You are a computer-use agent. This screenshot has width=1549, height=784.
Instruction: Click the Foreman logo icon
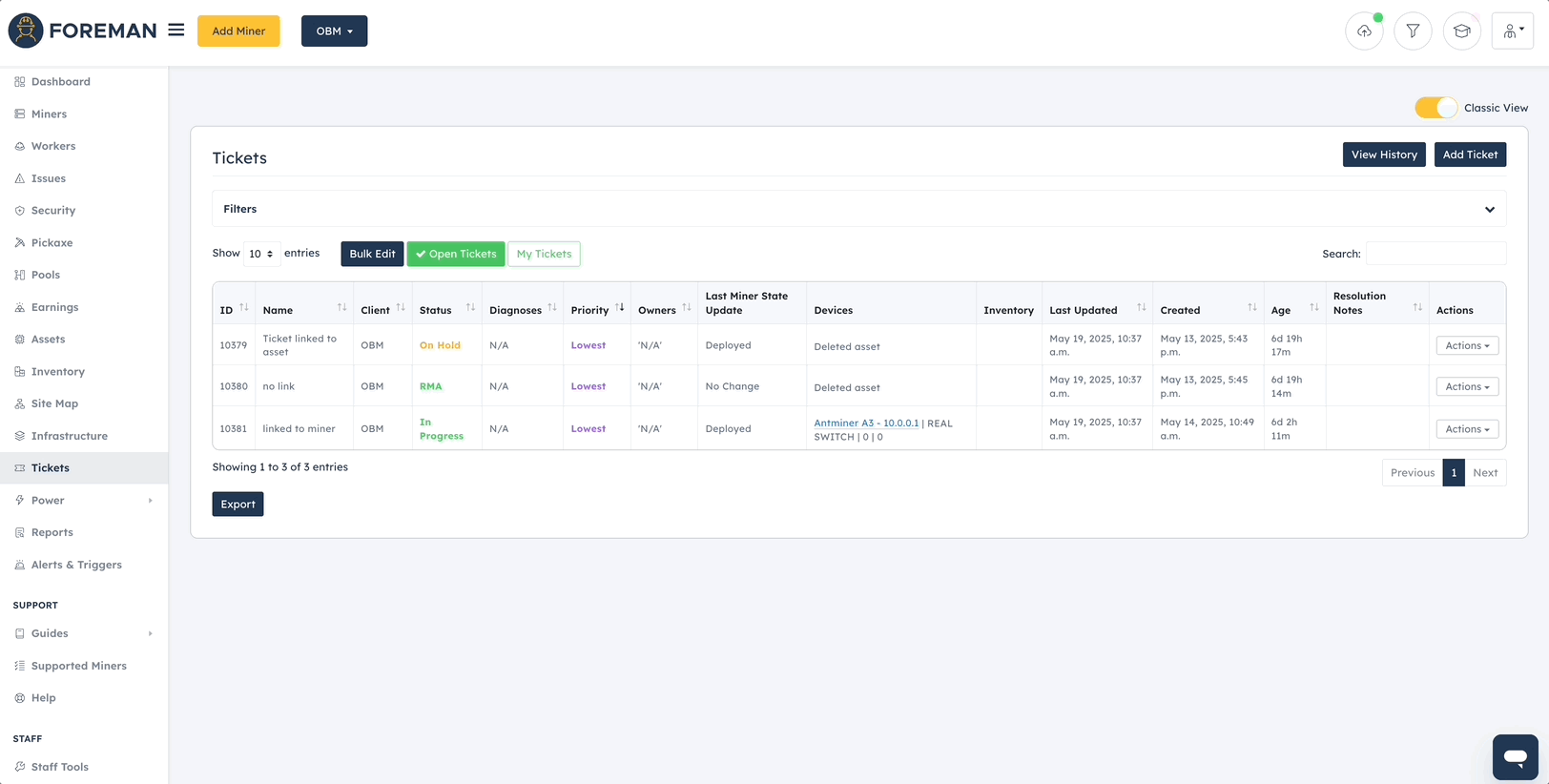[x=26, y=31]
